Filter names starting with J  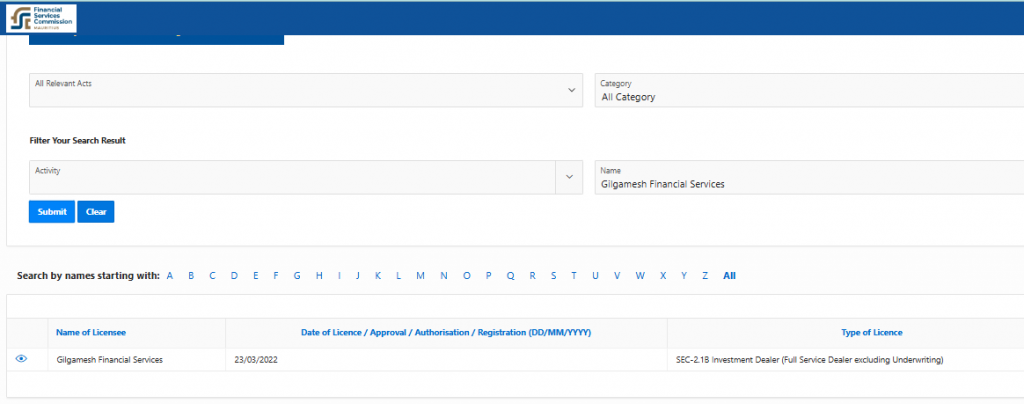pos(358,275)
